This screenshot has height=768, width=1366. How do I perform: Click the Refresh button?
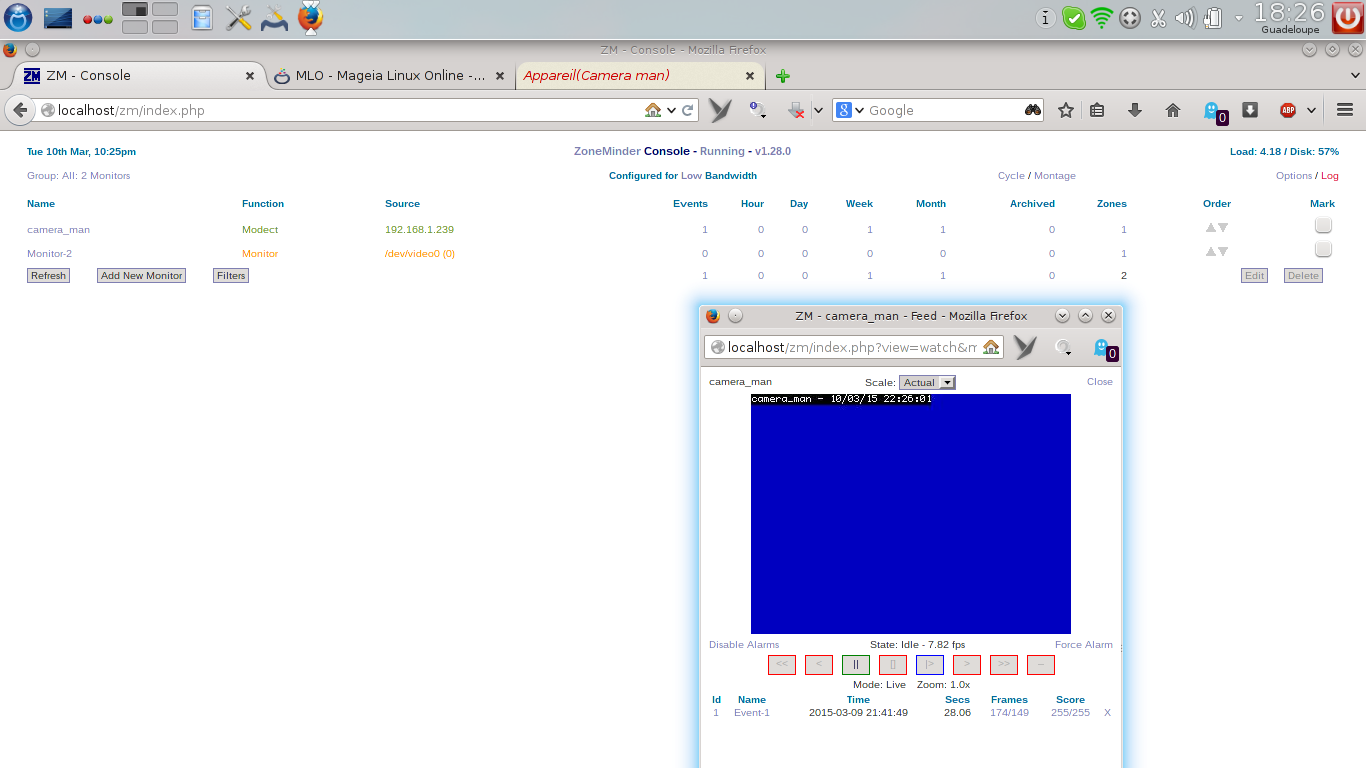(48, 275)
